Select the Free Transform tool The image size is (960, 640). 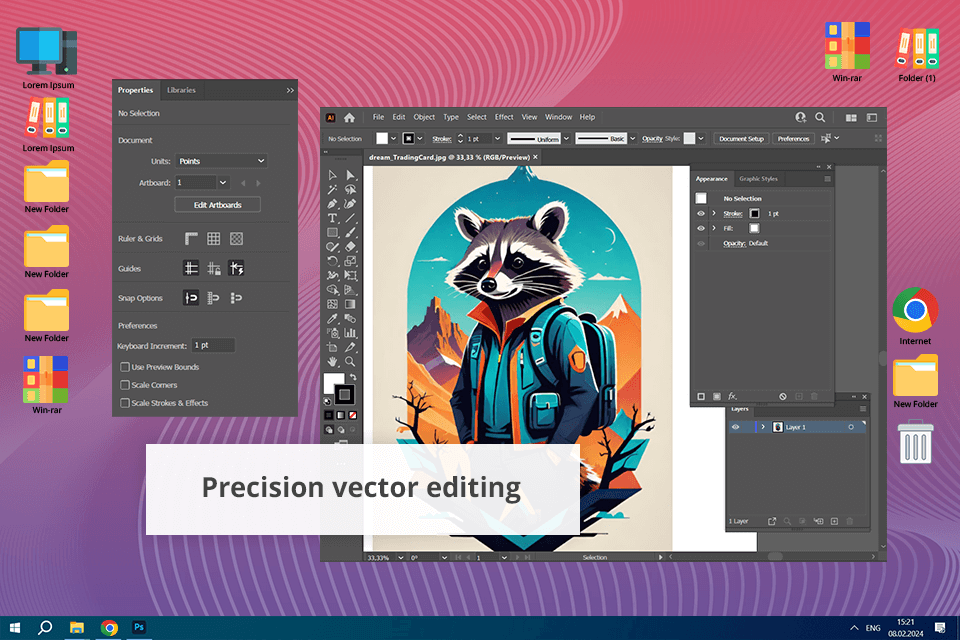point(350,276)
